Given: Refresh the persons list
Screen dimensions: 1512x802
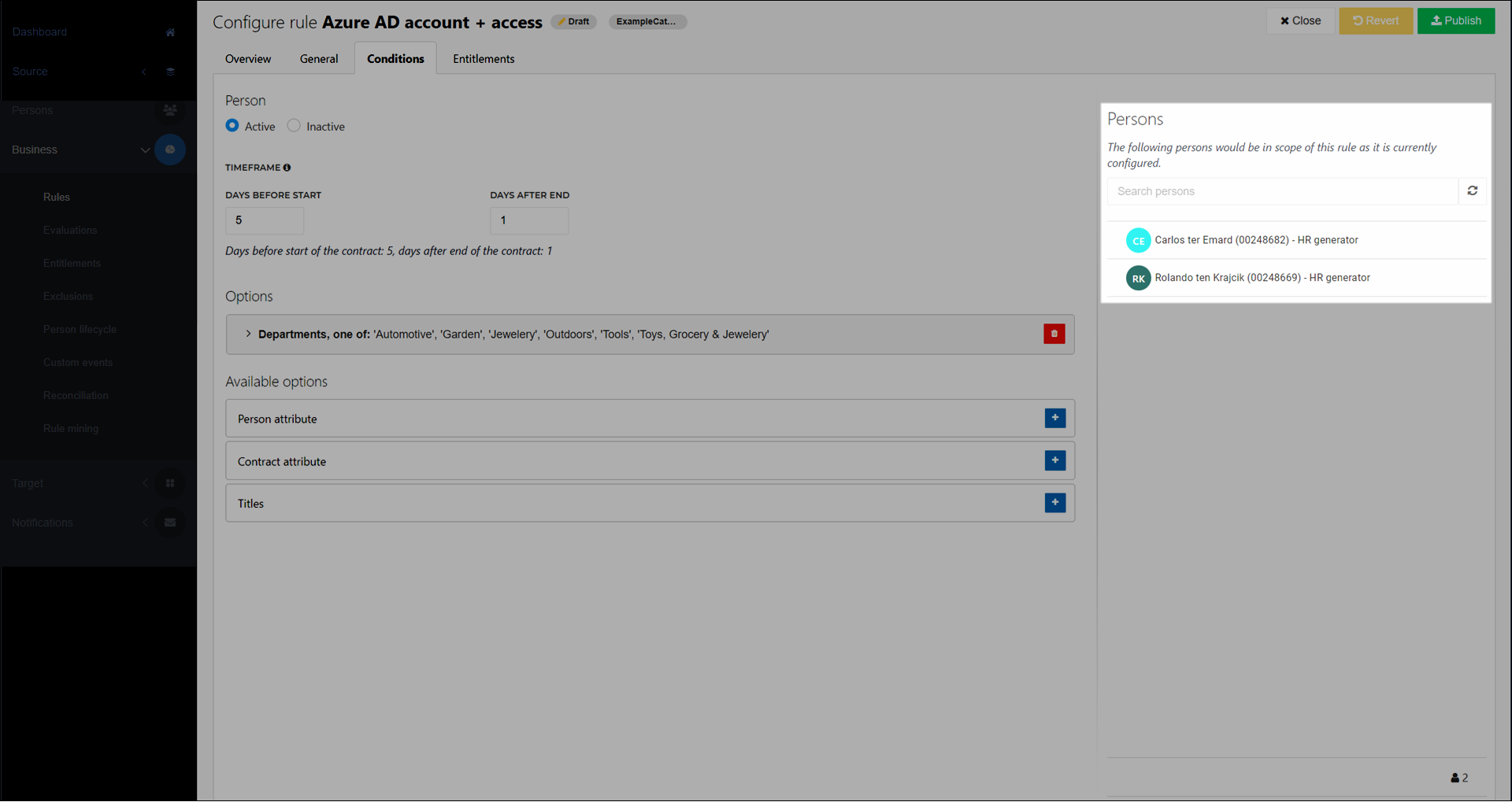Looking at the screenshot, I should 1472,191.
